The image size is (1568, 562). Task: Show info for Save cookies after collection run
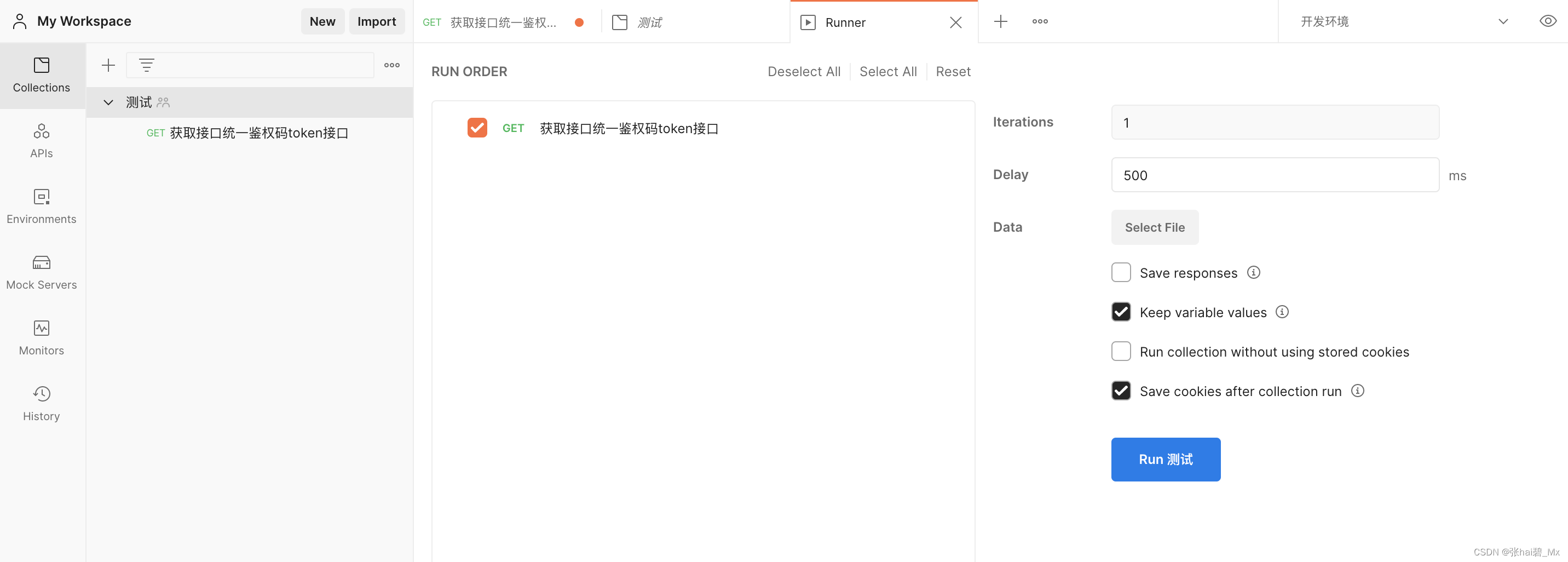[1358, 391]
